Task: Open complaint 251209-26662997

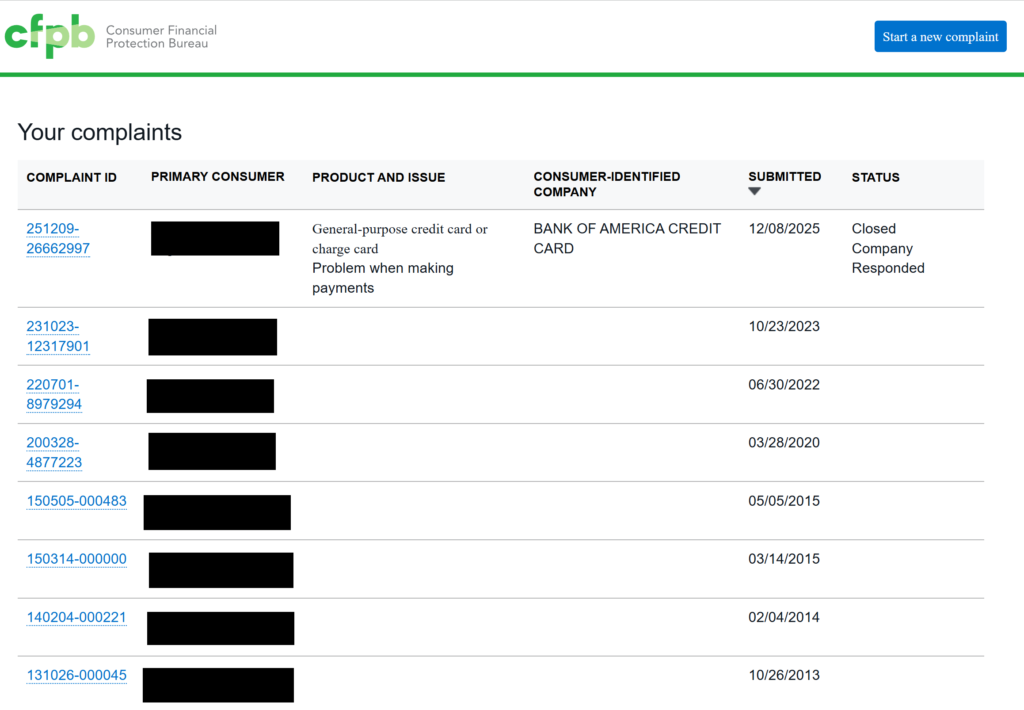Action: [x=58, y=238]
